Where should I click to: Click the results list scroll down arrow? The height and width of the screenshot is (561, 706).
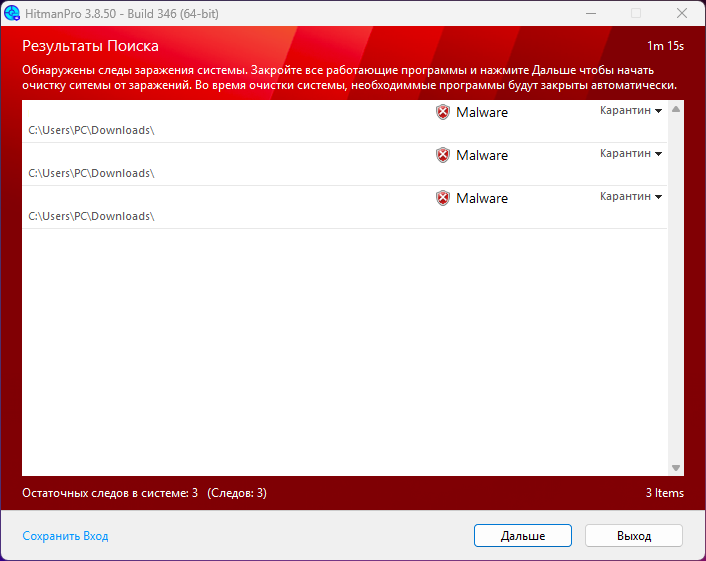[x=676, y=468]
